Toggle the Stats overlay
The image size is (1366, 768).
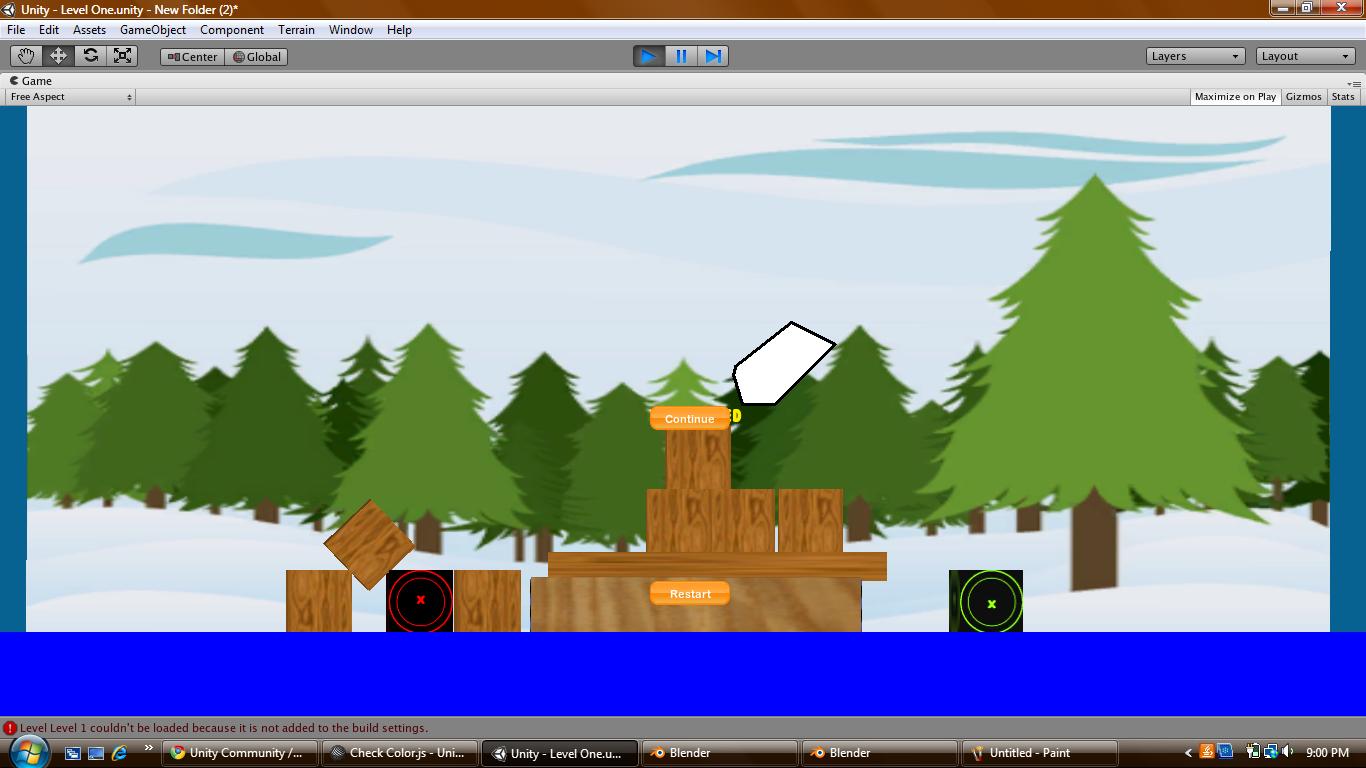pyautogui.click(x=1343, y=96)
